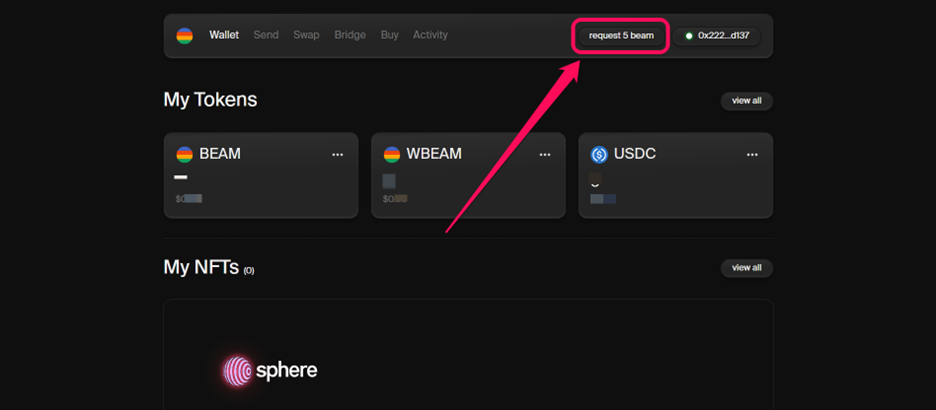Switch to the Swap tab
Viewport: 936px width, 410px height.
pos(306,35)
